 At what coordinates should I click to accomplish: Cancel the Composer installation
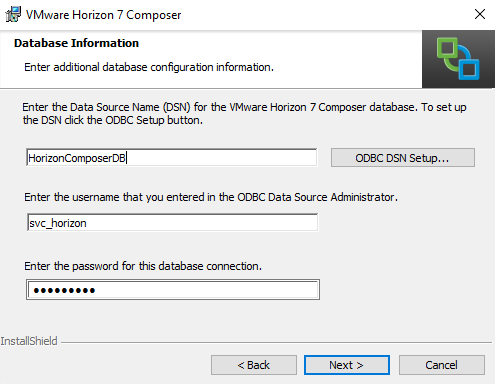click(x=442, y=365)
